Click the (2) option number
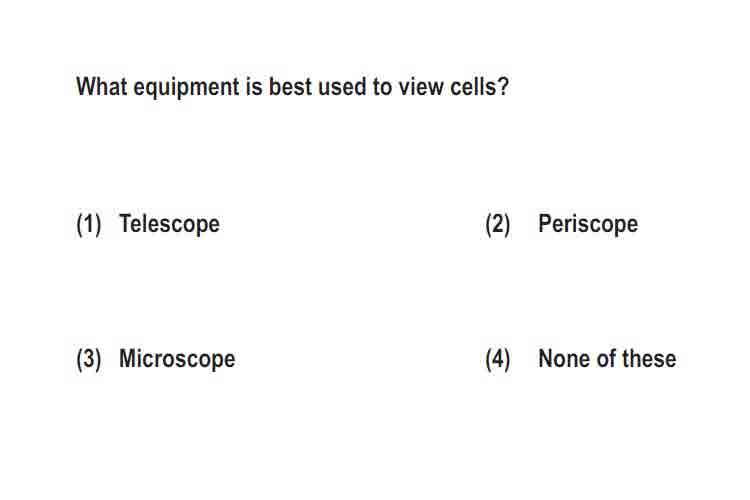 coord(497,224)
